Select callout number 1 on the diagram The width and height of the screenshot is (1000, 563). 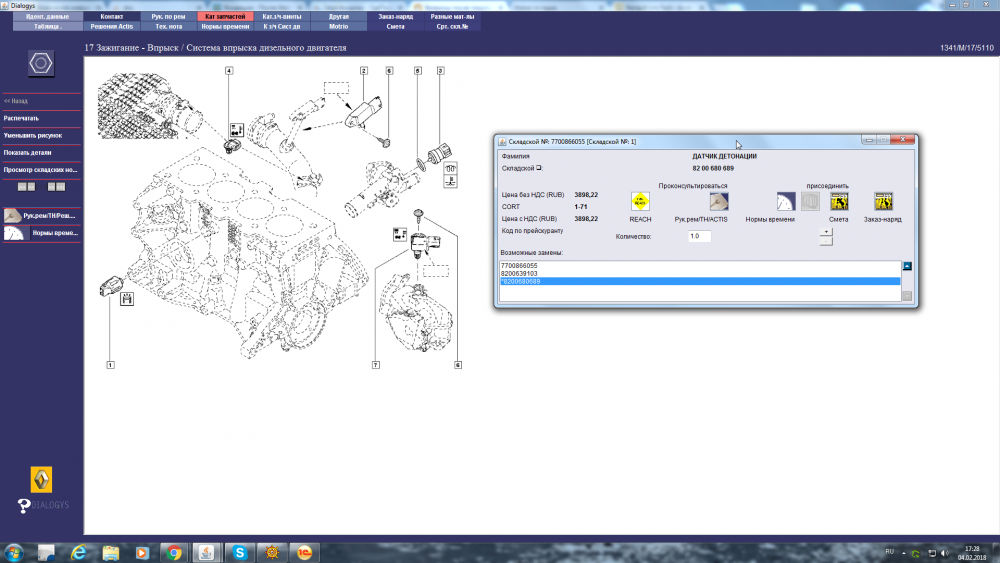point(110,365)
